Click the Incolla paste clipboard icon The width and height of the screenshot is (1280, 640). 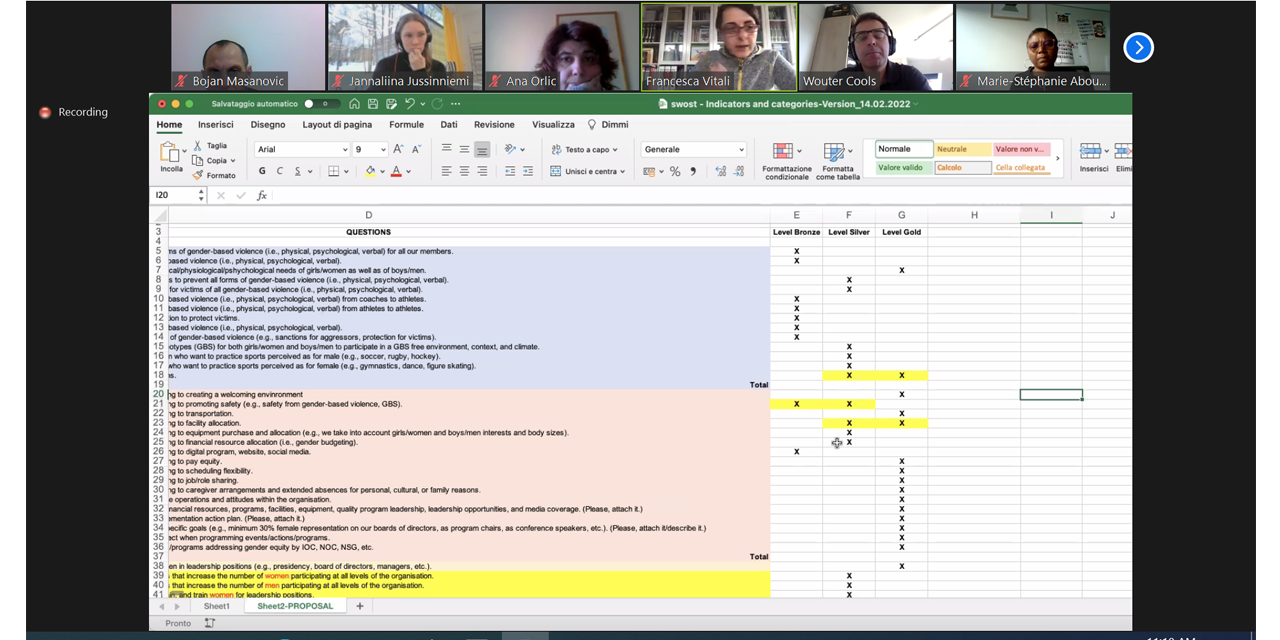point(171,153)
